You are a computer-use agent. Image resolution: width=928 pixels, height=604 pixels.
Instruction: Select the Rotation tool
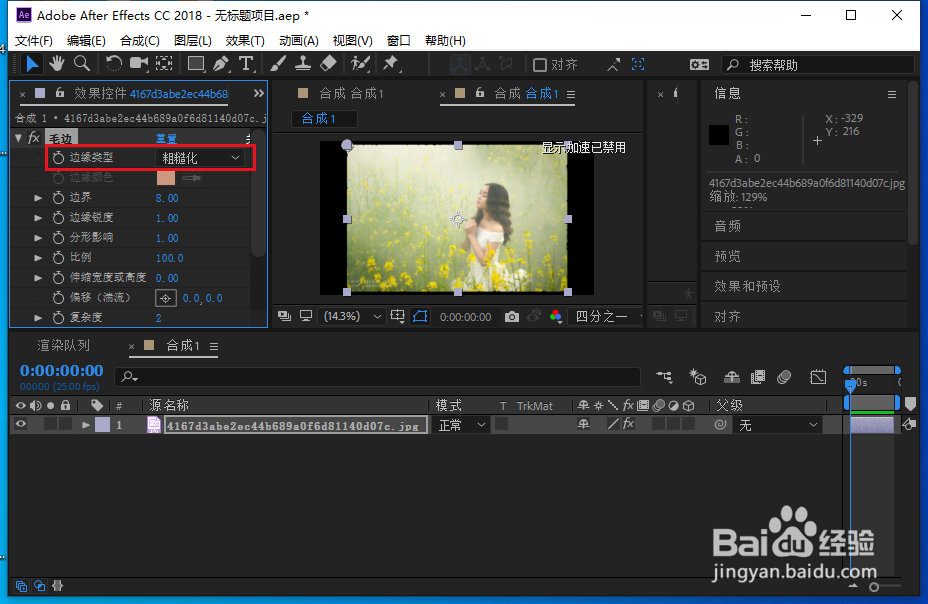(x=113, y=63)
